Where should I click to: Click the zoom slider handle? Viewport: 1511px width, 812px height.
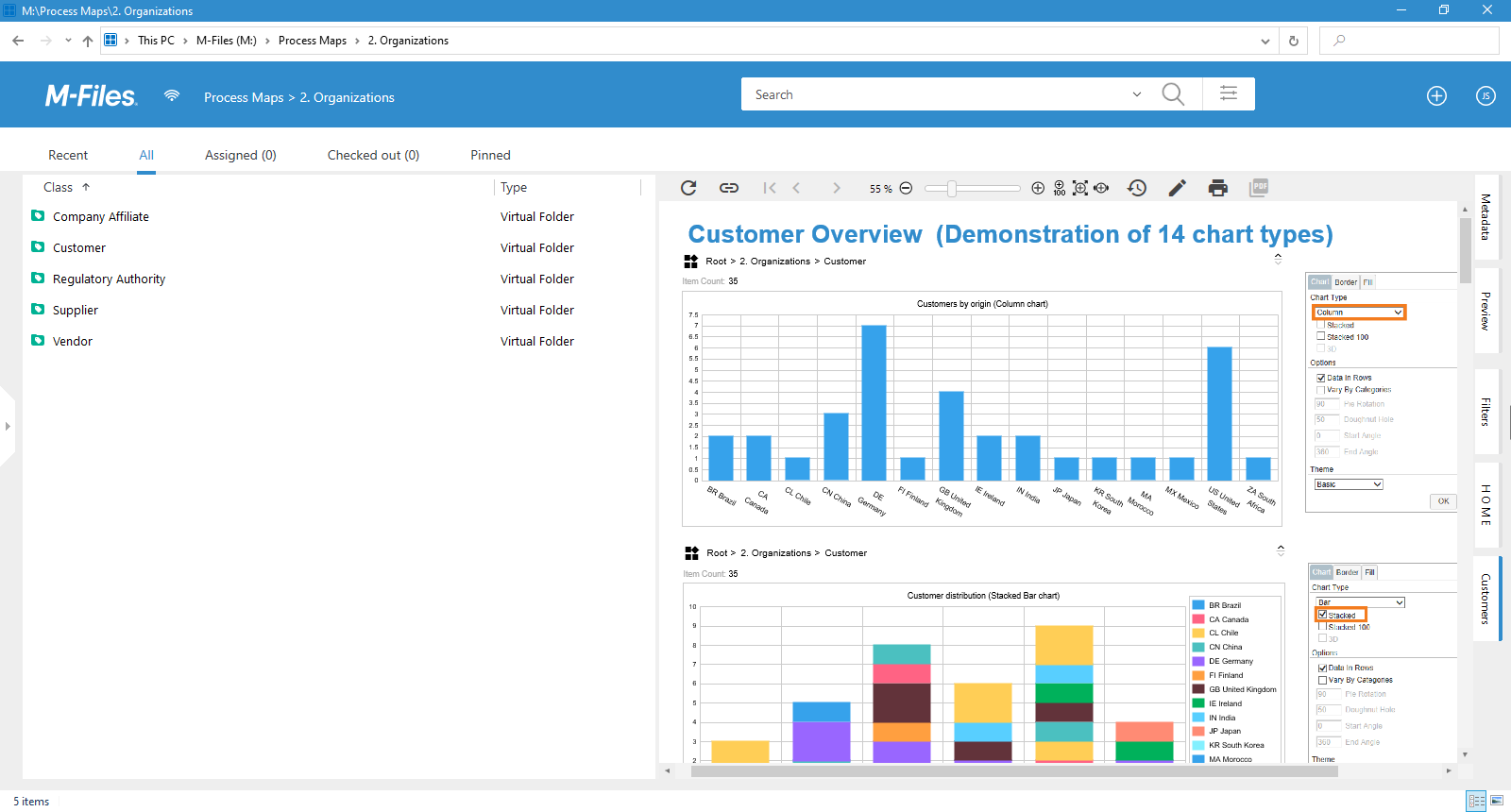click(x=952, y=188)
